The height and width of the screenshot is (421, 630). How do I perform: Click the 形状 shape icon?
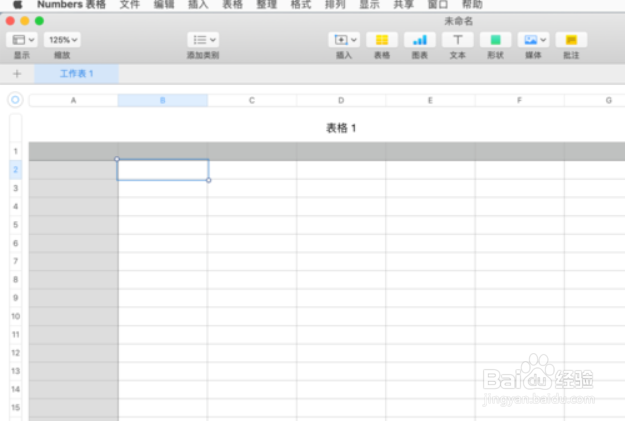point(495,40)
